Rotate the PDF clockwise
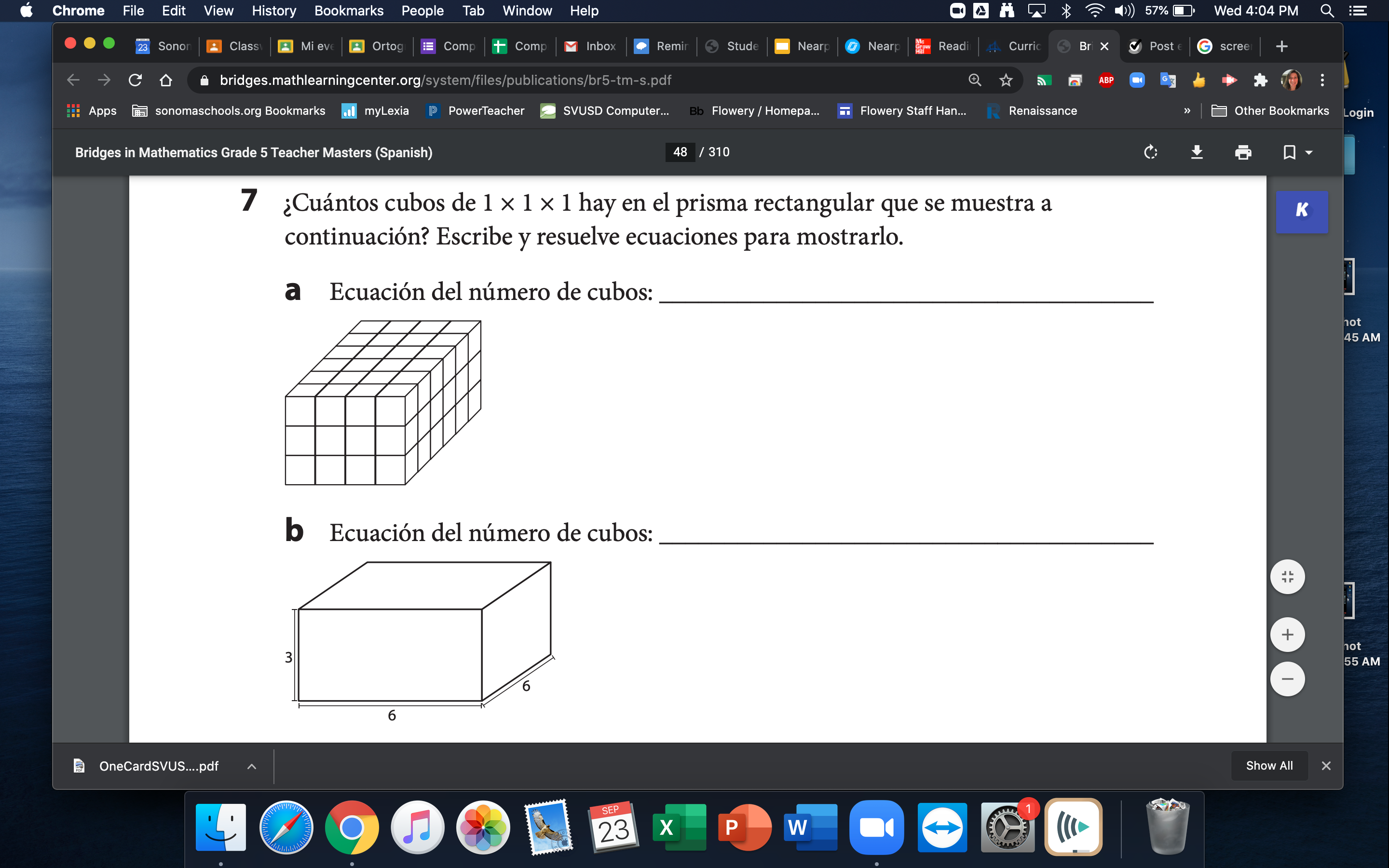Viewport: 1389px width, 868px height. pos(1150,152)
